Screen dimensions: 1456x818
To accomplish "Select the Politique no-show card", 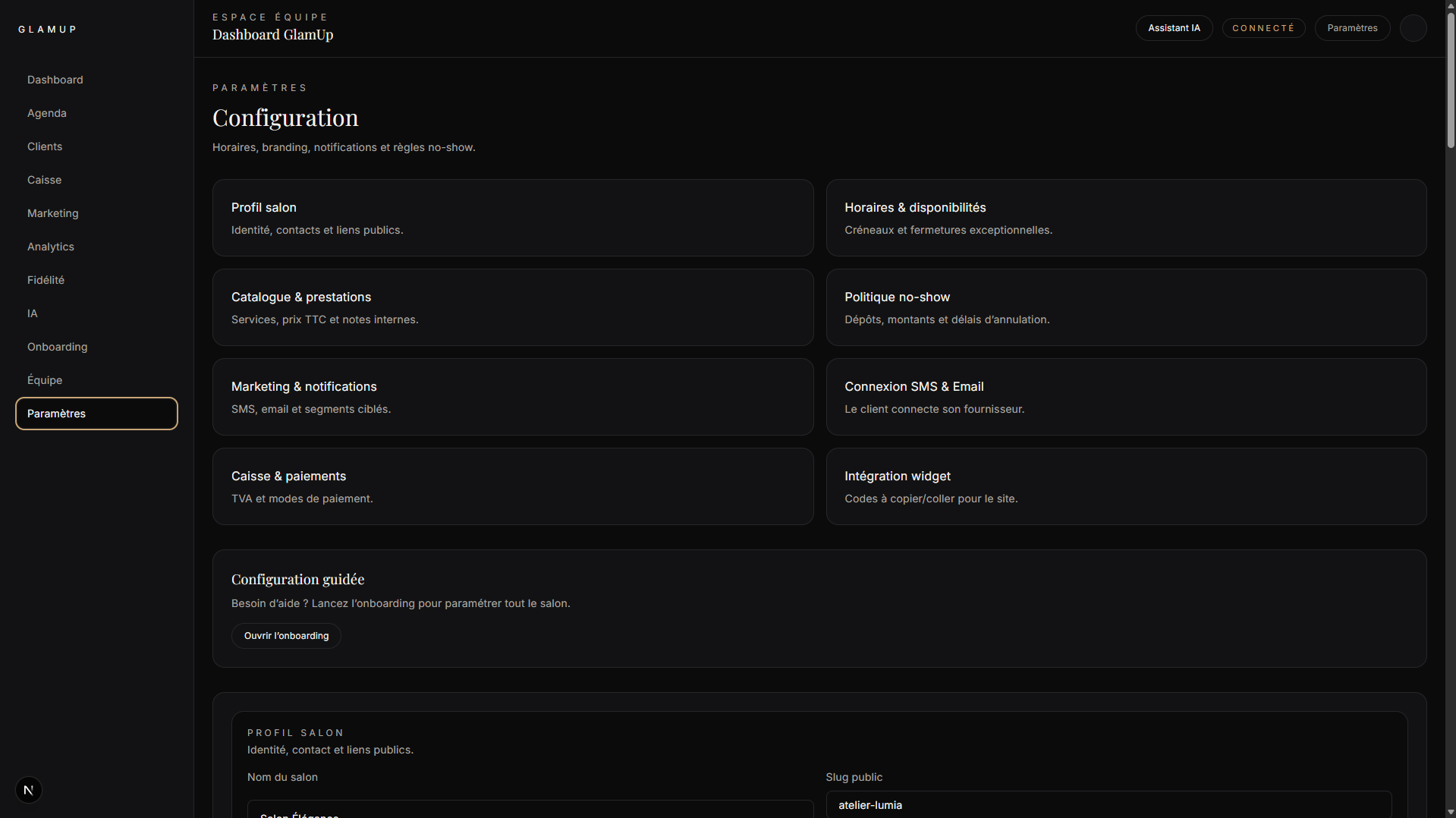I will 1125,307.
